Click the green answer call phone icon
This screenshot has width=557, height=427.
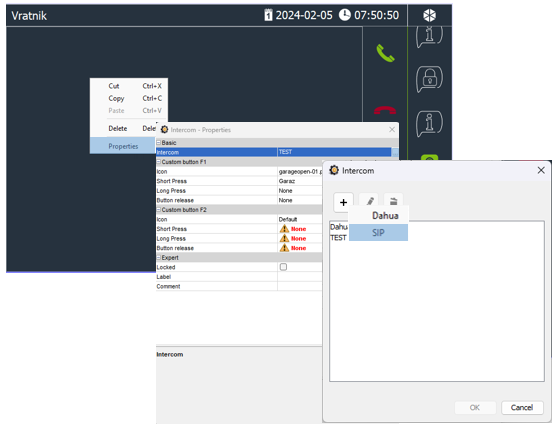[385, 53]
